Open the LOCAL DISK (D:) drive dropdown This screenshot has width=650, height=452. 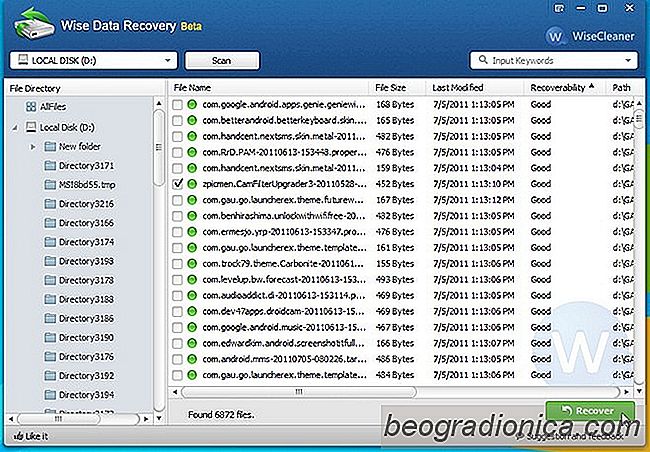94,61
